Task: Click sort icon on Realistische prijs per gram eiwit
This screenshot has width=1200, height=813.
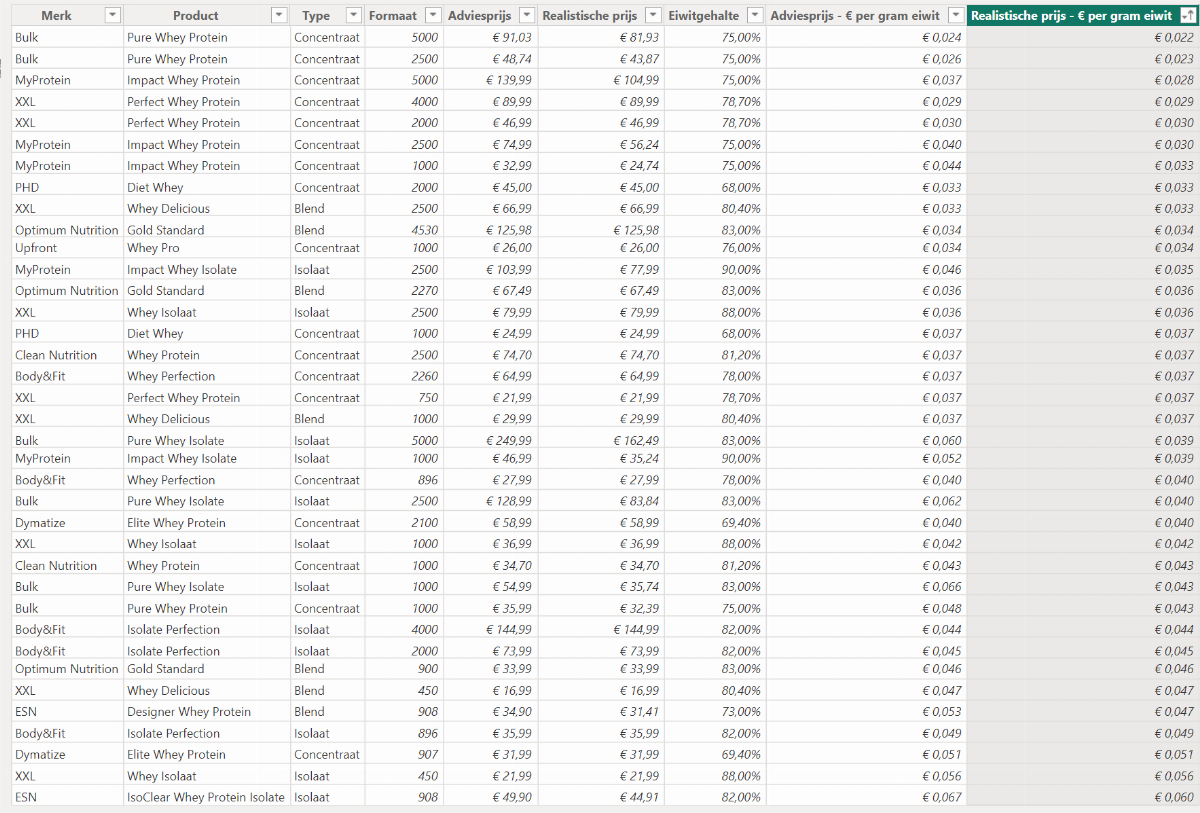Action: pyautogui.click(x=1186, y=15)
